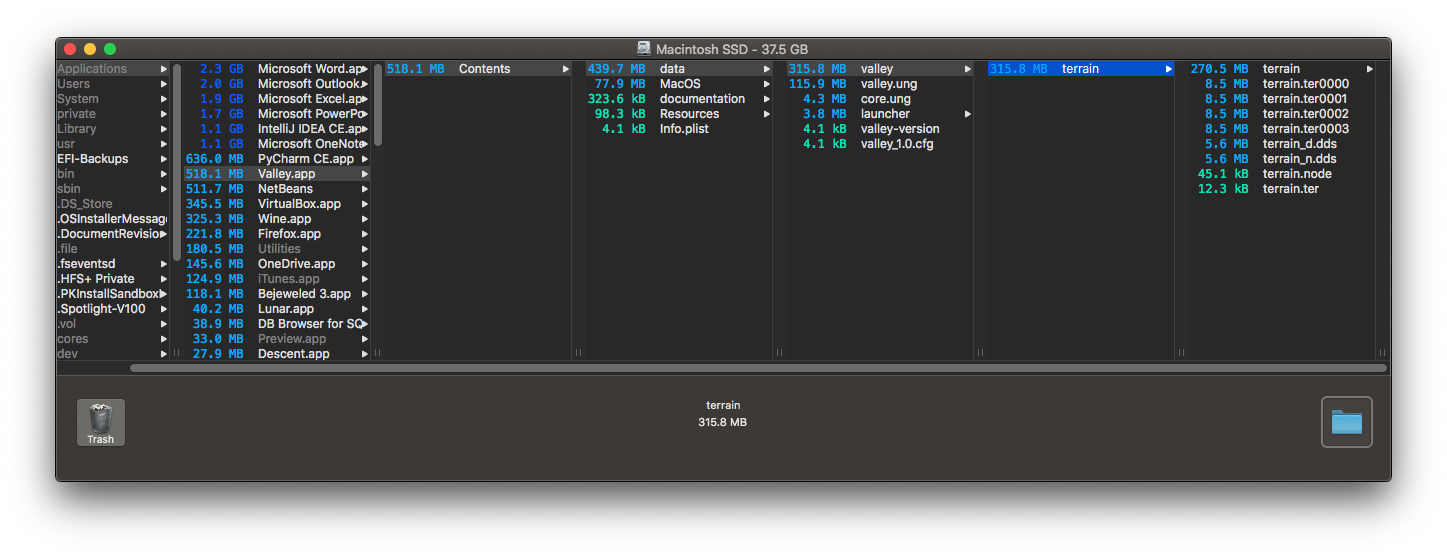Expand the selected terrain folder arrow

pyautogui.click(x=1168, y=69)
